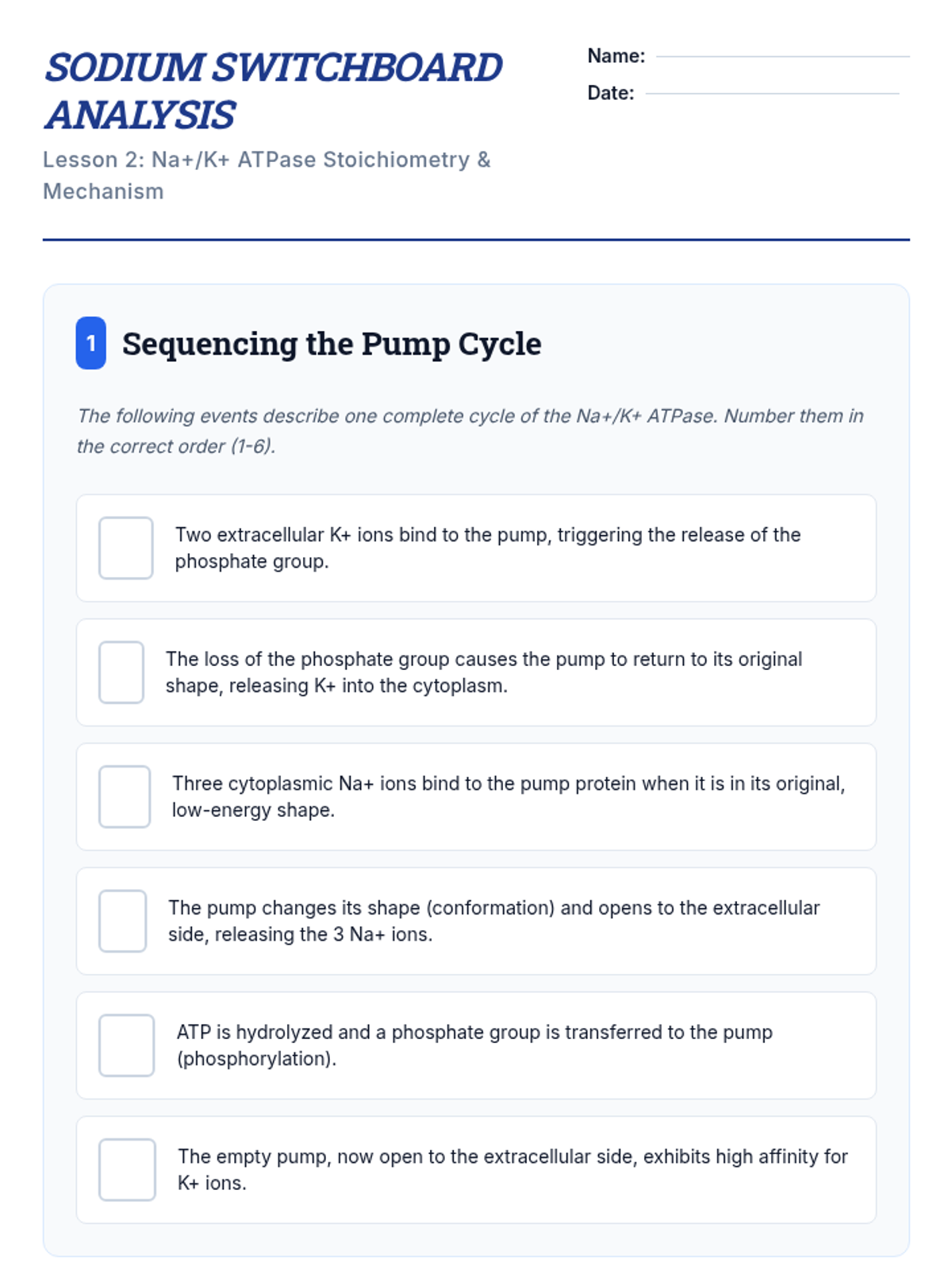Viewport: 952px width, 1270px height.
Task: Click the Lesson 2 subtitle text
Action: pos(267,175)
